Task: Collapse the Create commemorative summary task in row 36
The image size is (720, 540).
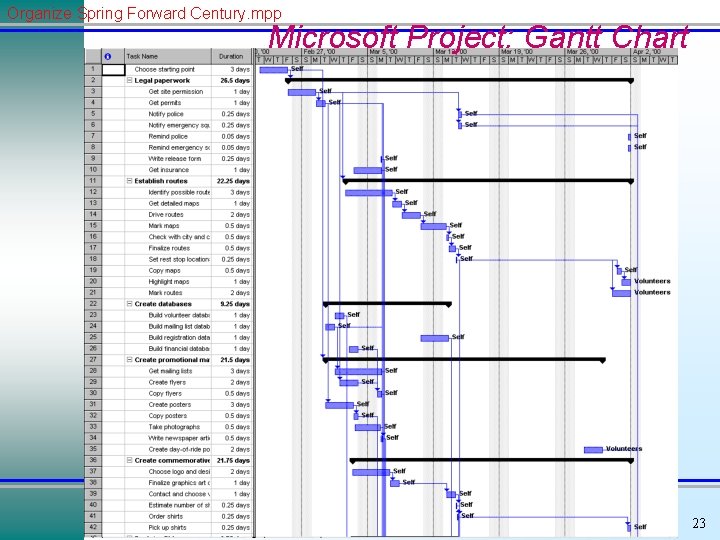Action: [129, 460]
